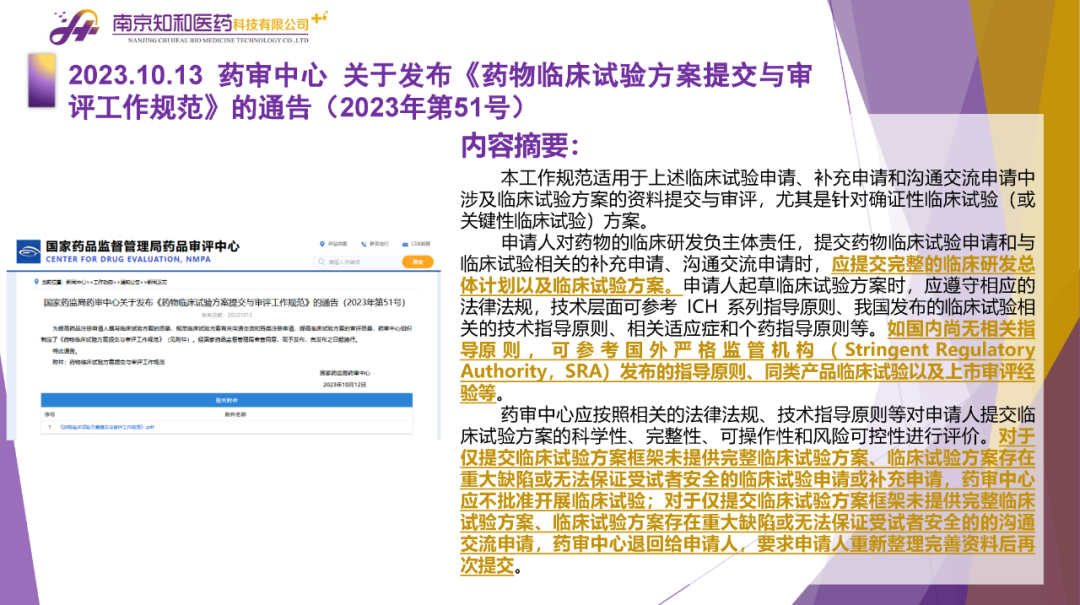This screenshot has height=605, width=1080.
Task: Click the slide title dated 2023.10.13
Action: pyautogui.click(x=440, y=90)
